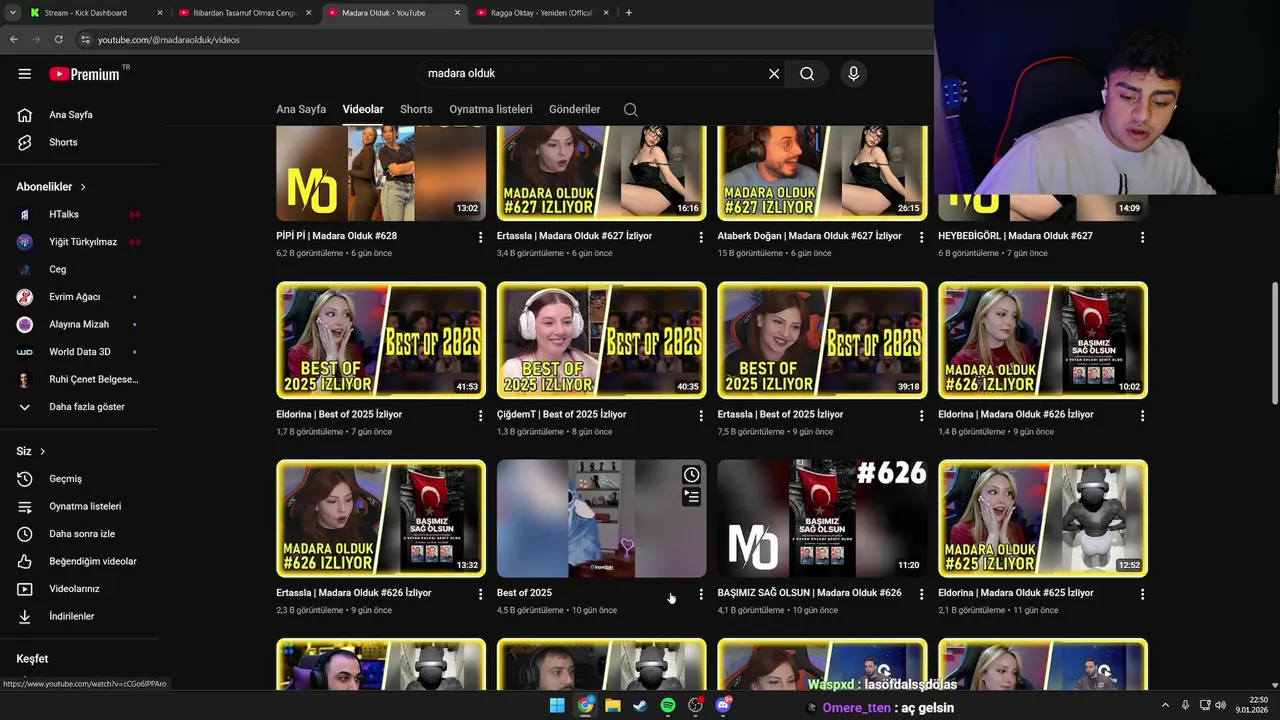Screen dimensions: 1280x720
Task: Open Alayına Mizah subscription channel
Action: [79, 324]
